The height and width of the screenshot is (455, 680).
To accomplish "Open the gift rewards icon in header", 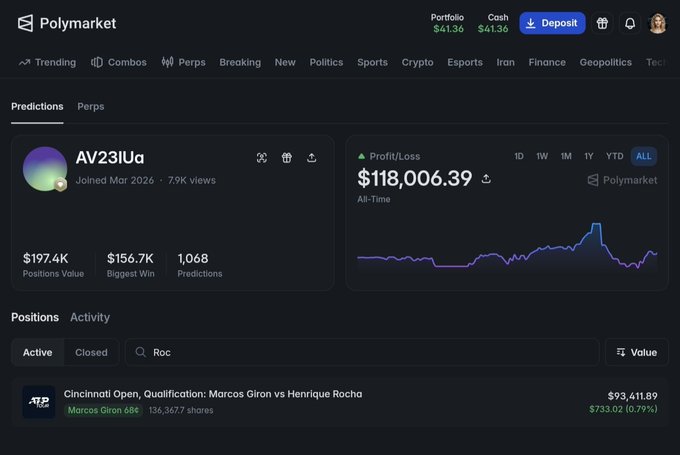I will click(602, 23).
